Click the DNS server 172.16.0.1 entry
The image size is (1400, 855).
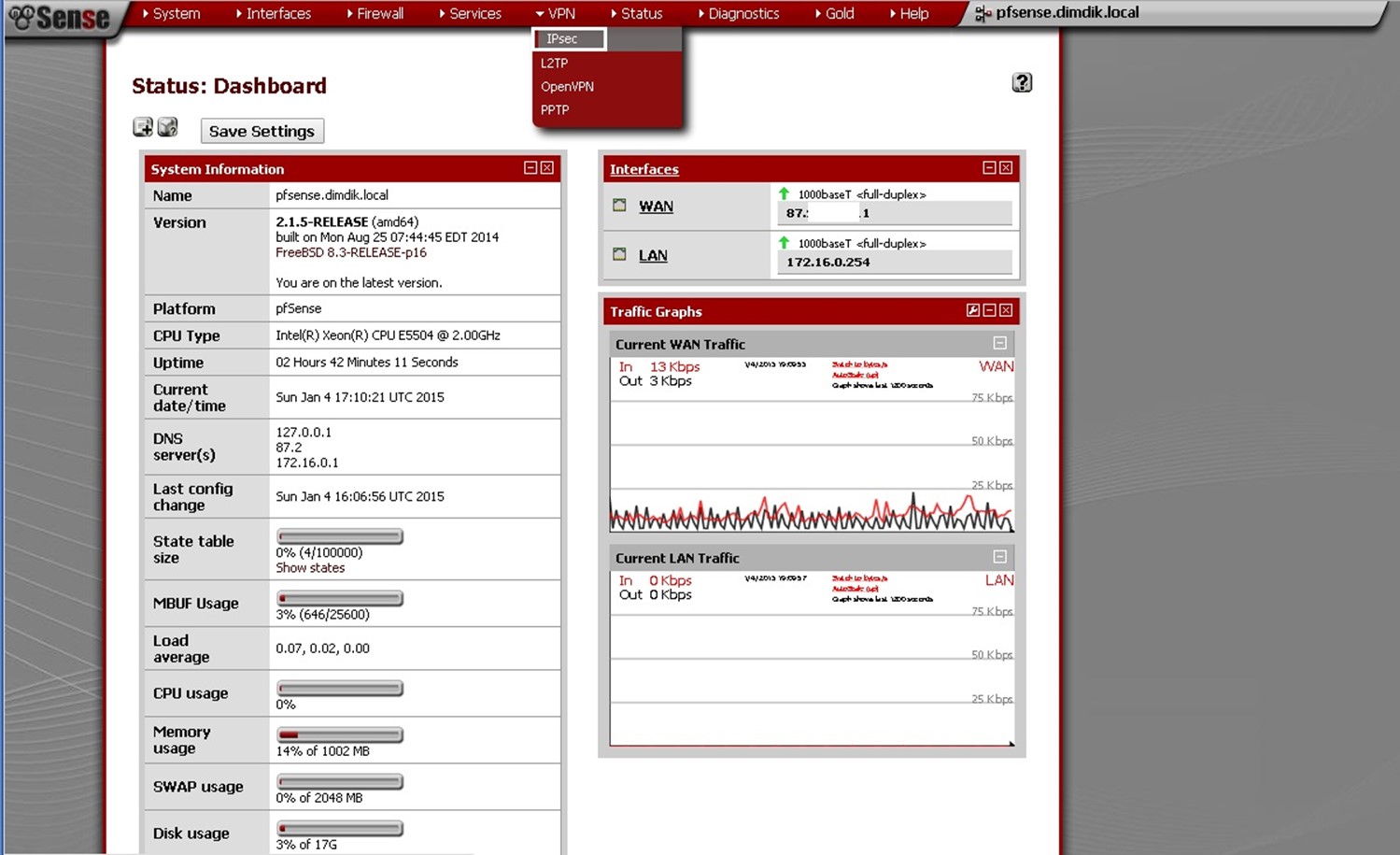pyautogui.click(x=307, y=463)
